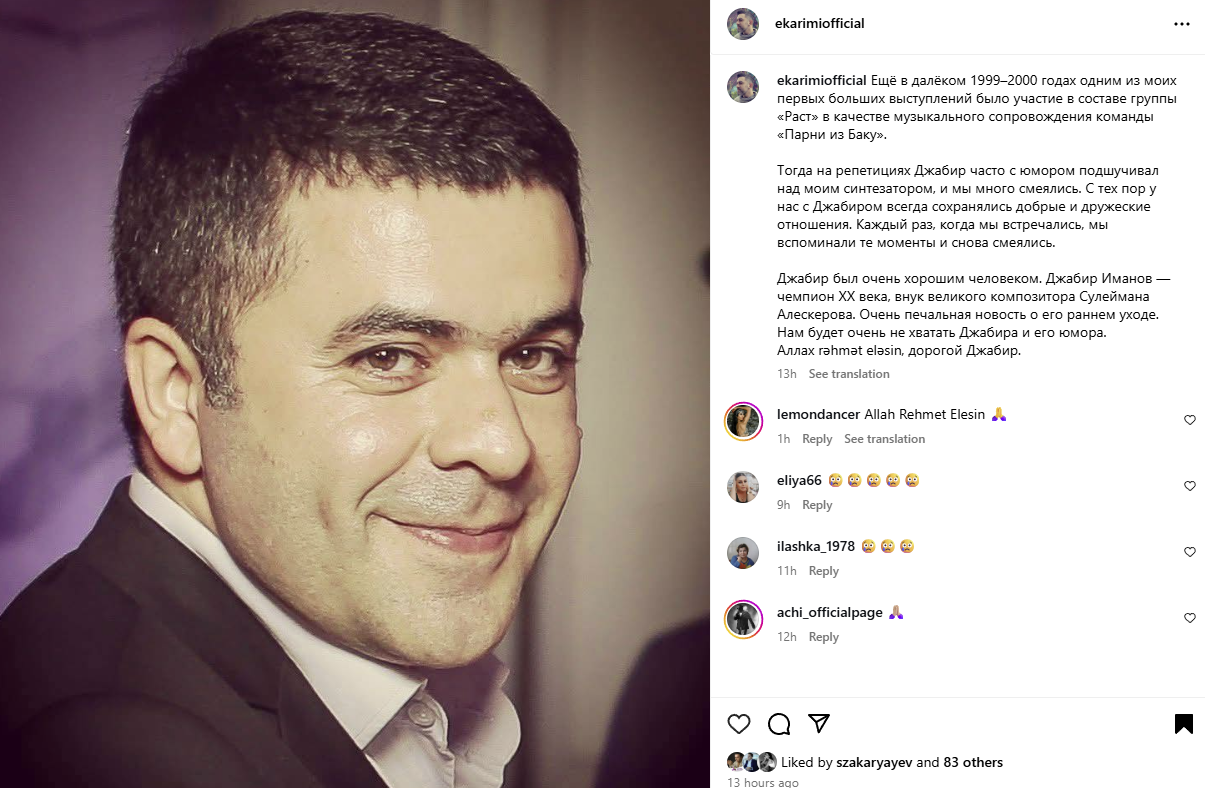Like the post with the heart icon

click(x=739, y=724)
